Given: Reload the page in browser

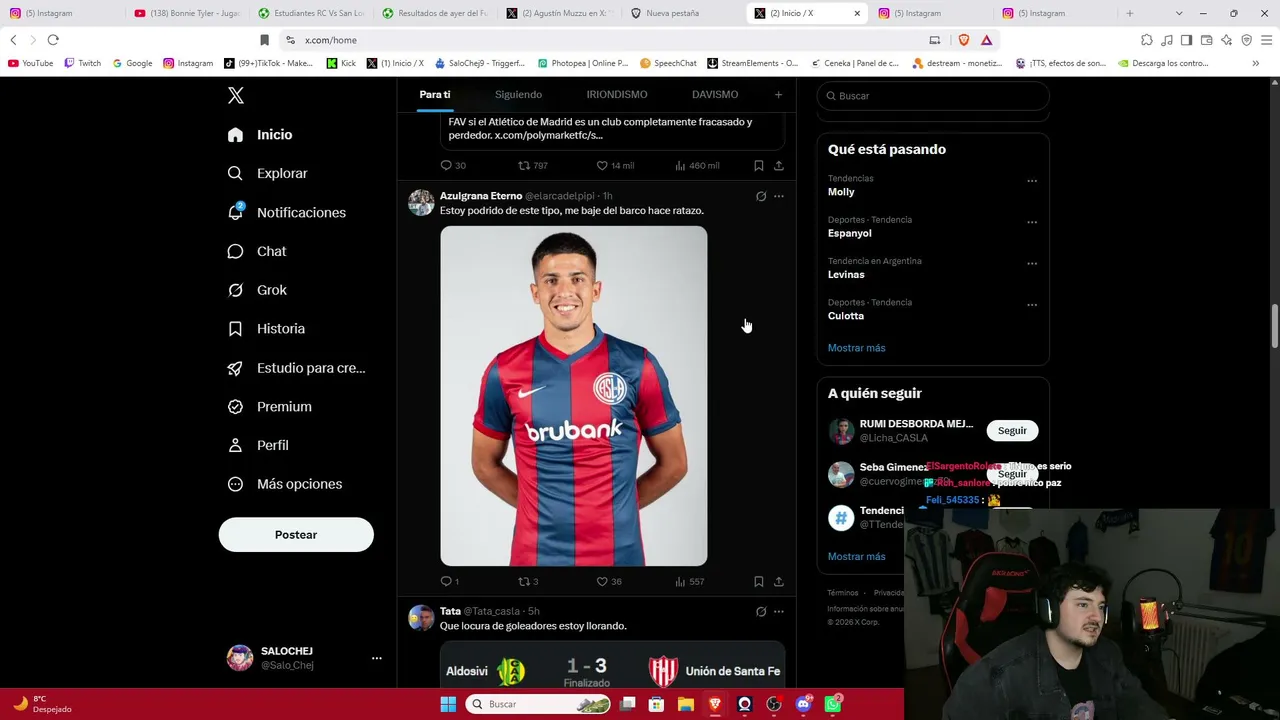Looking at the screenshot, I should (x=53, y=40).
